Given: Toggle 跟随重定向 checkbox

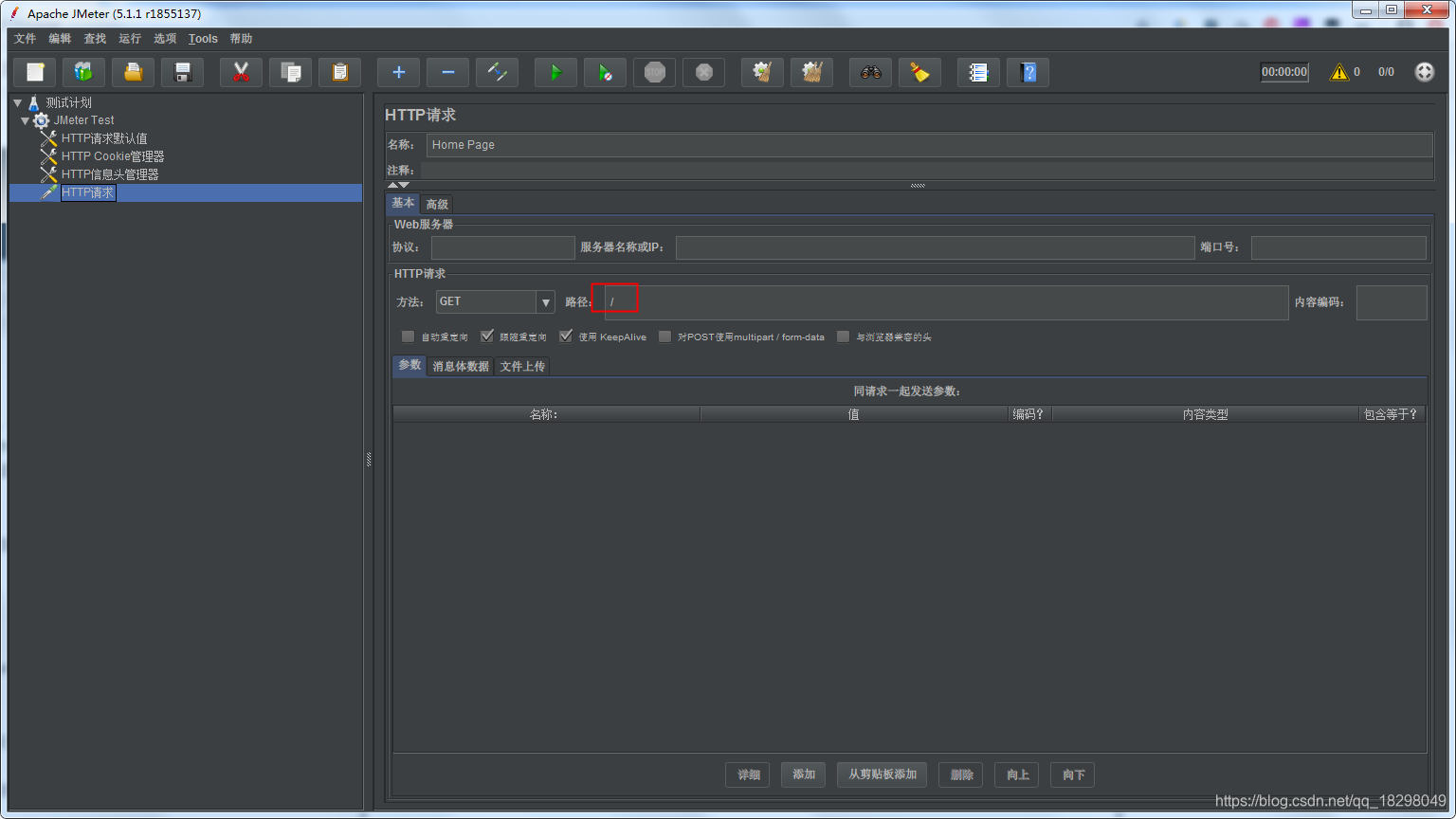Looking at the screenshot, I should [487, 337].
